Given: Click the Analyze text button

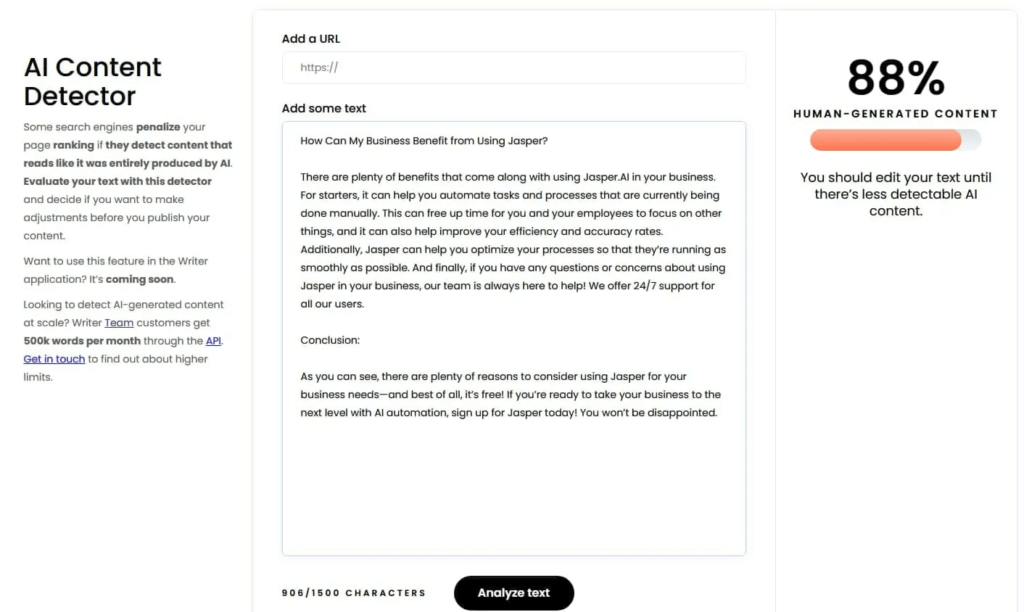Looking at the screenshot, I should (513, 592).
